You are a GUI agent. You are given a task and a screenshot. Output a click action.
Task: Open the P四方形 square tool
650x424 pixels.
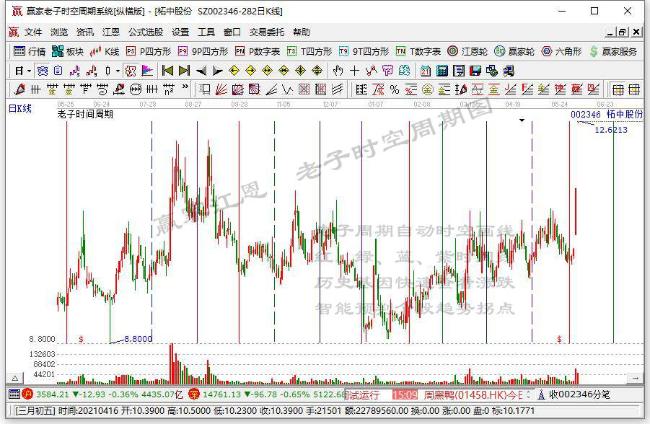(x=148, y=51)
